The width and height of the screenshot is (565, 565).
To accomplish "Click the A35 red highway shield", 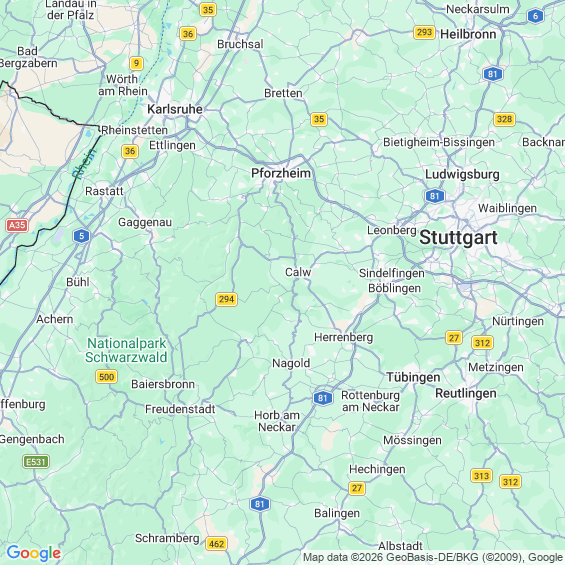I will [x=17, y=226].
